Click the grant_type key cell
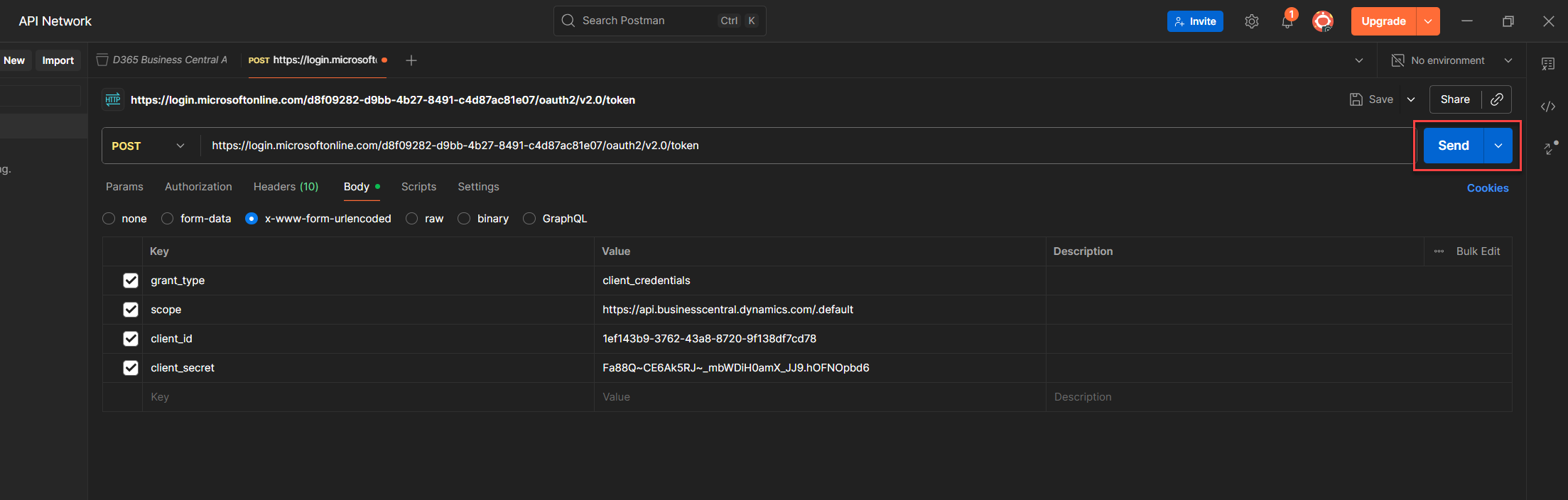The width and height of the screenshot is (1568, 500). [368, 281]
